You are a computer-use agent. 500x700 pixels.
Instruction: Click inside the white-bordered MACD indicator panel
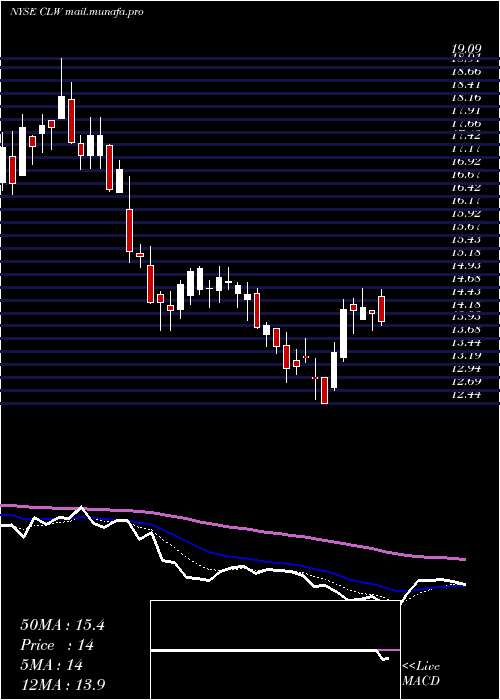pyautogui.click(x=275, y=650)
